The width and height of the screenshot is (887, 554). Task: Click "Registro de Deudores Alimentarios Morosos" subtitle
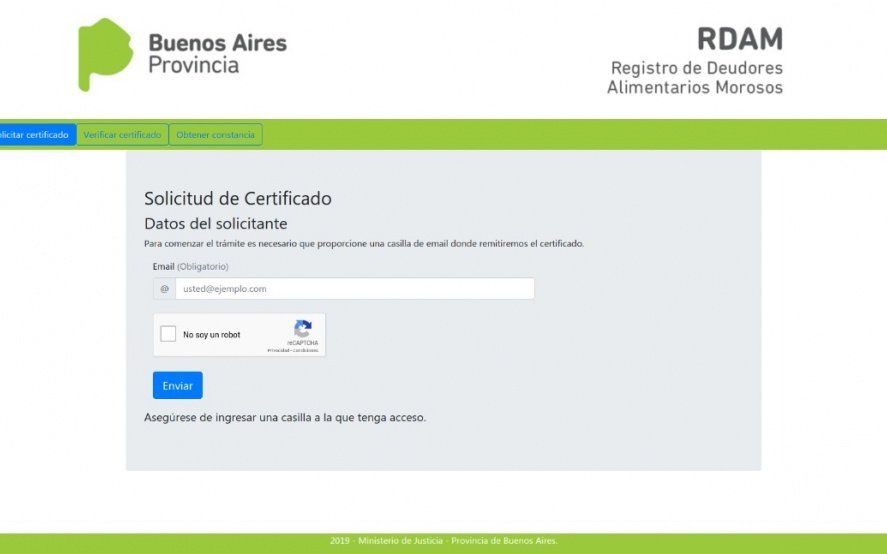click(x=695, y=78)
